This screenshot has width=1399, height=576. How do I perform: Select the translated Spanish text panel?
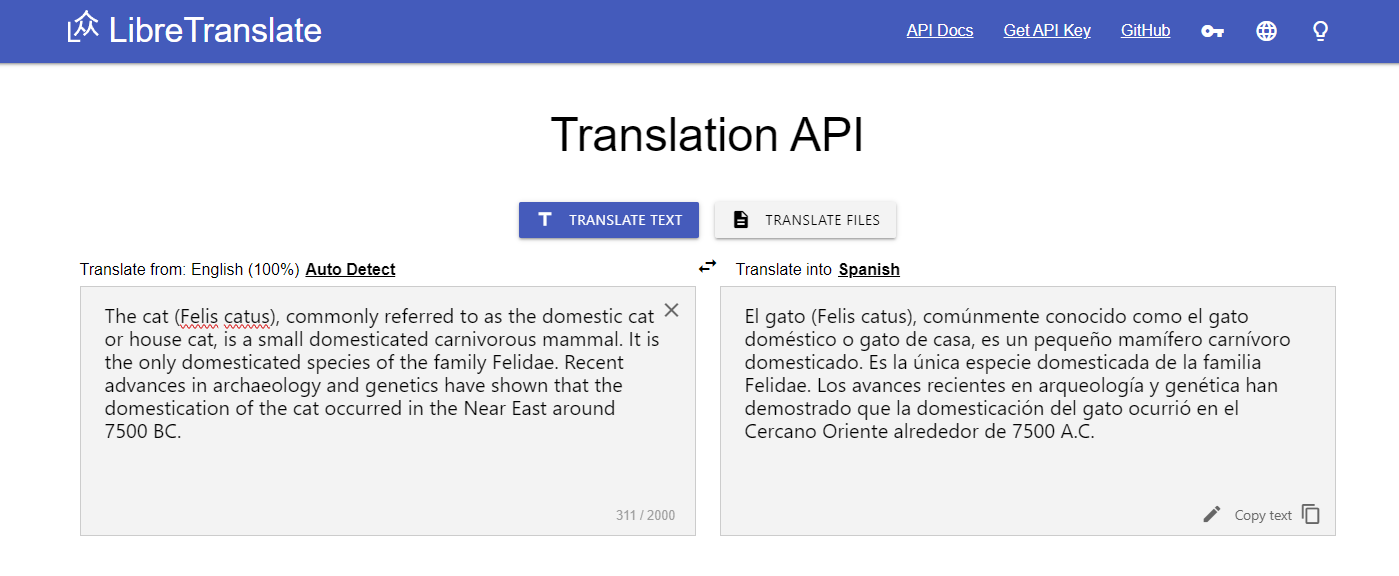click(1027, 410)
